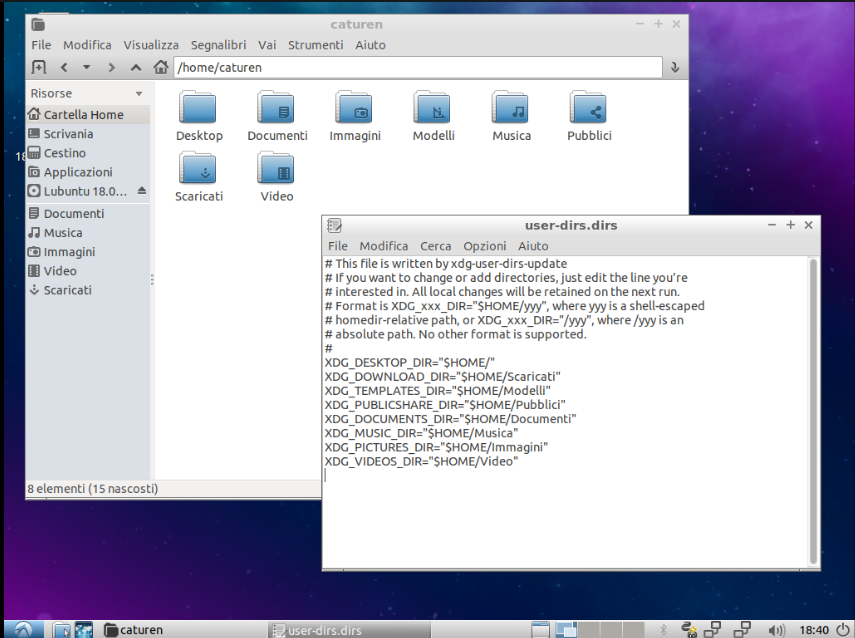Screen dimensions: 855x638
Task: Open Immagini bookmark in sidebar
Action: [87, 251]
